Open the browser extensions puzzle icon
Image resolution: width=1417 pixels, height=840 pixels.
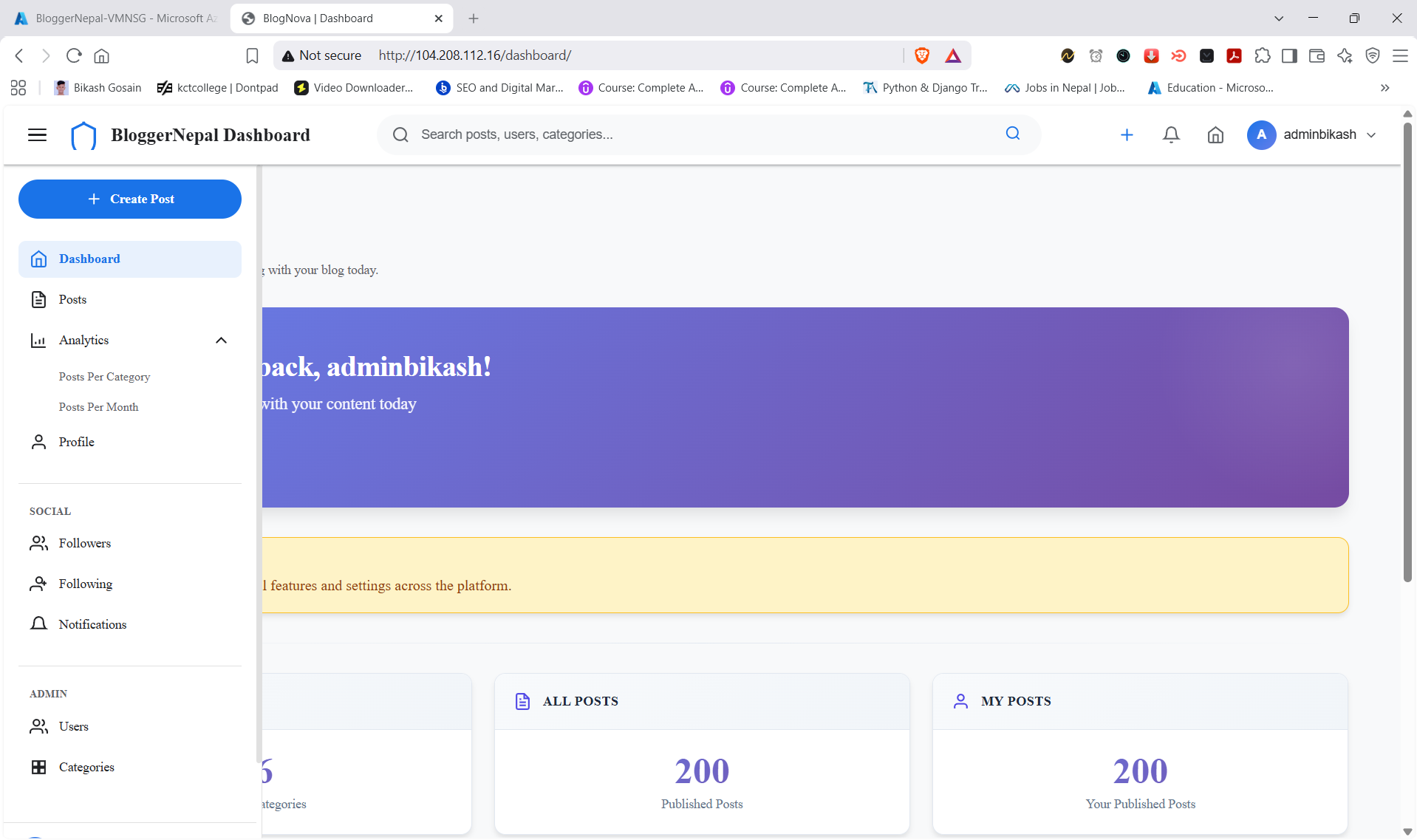point(1263,55)
